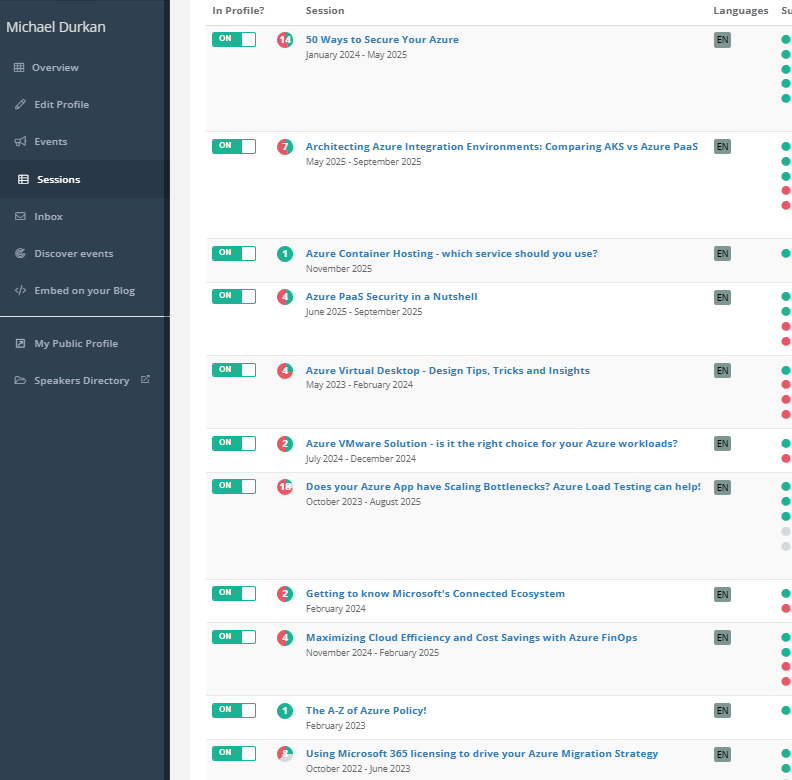Image resolution: width=792 pixels, height=780 pixels.
Task: Open the Speakers Directory menu item
Action: [81, 381]
